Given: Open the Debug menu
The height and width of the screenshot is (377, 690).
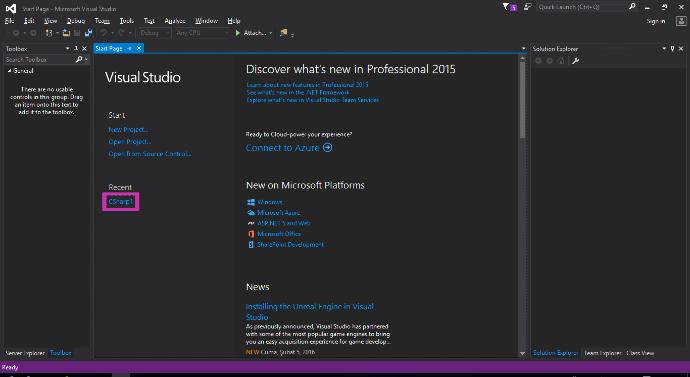Looking at the screenshot, I should pos(76,21).
